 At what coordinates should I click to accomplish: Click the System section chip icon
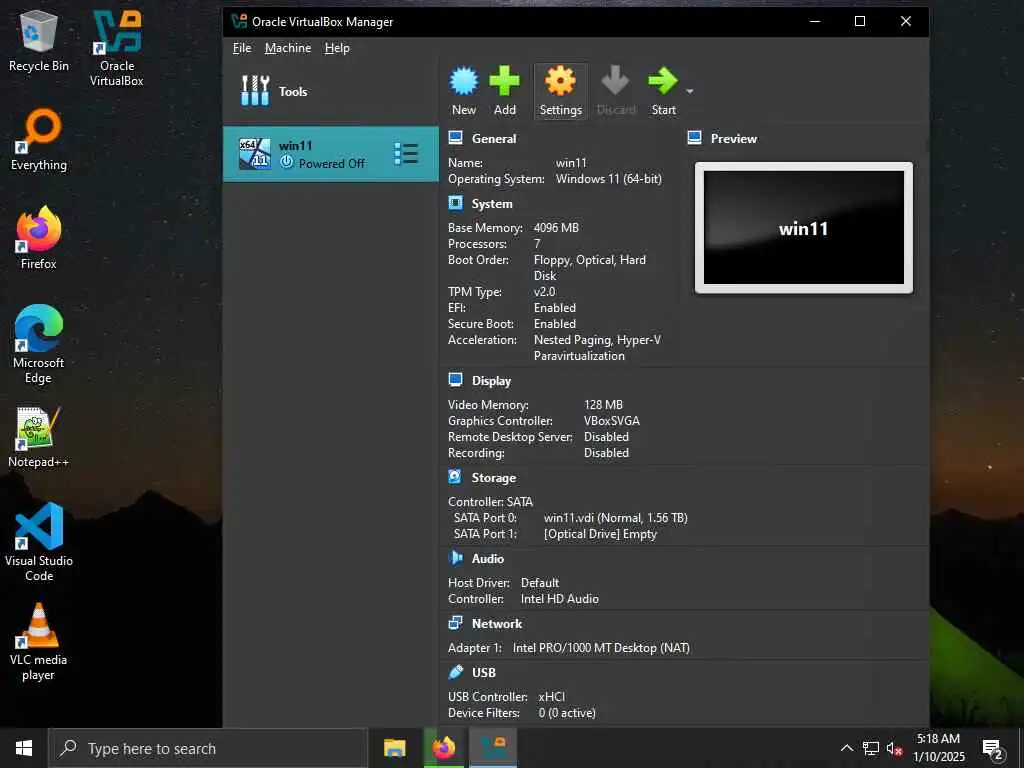[x=455, y=203]
